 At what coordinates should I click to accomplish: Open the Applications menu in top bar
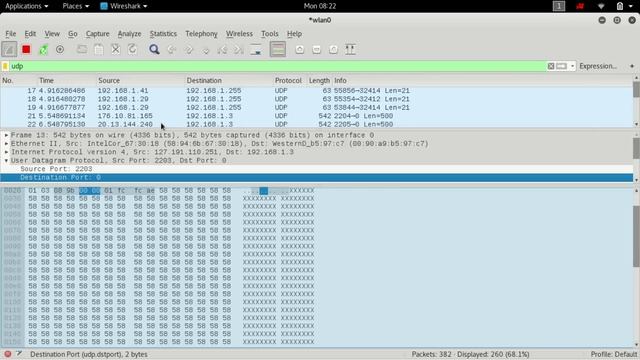tap(27, 6)
